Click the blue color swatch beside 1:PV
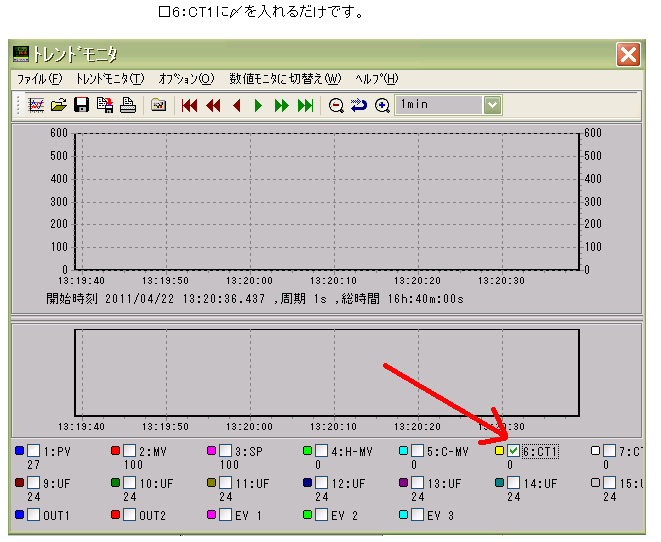 [x=19, y=451]
